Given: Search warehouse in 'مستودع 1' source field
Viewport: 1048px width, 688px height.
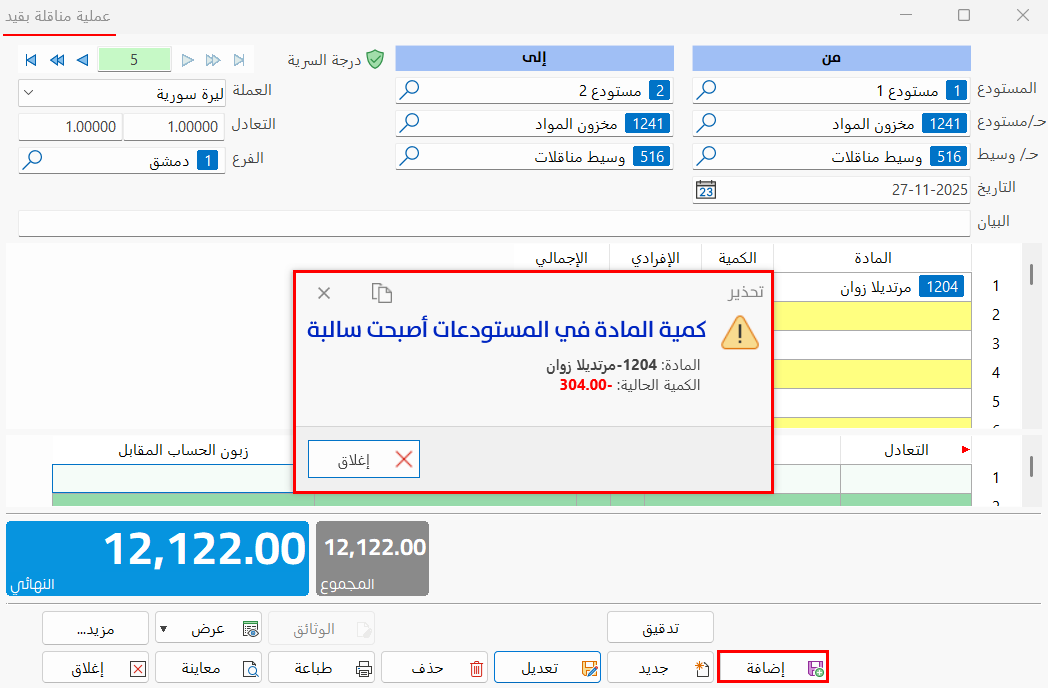Looking at the screenshot, I should click(706, 91).
